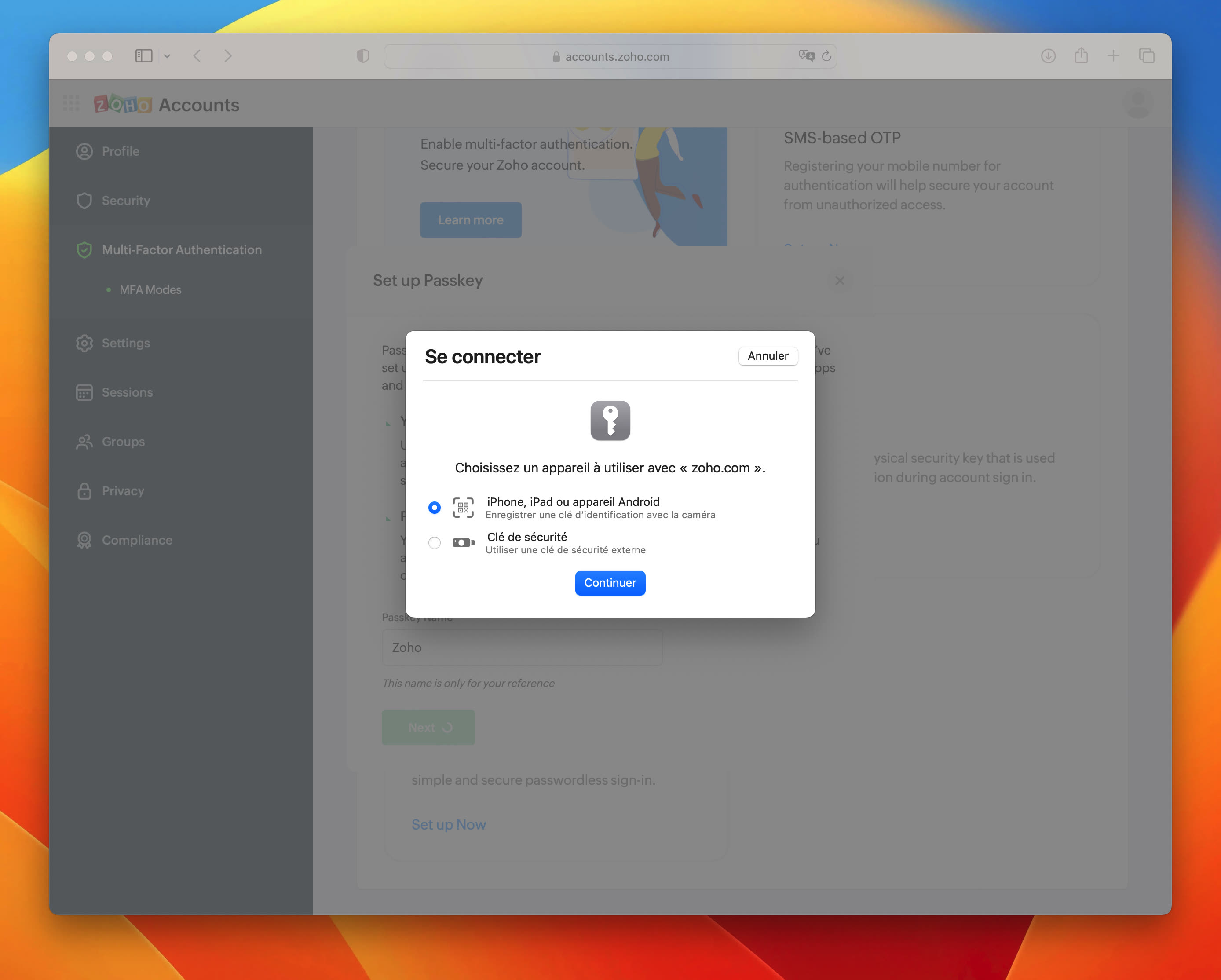
Task: Go forward with the Safari forward arrow
Action: coord(228,56)
